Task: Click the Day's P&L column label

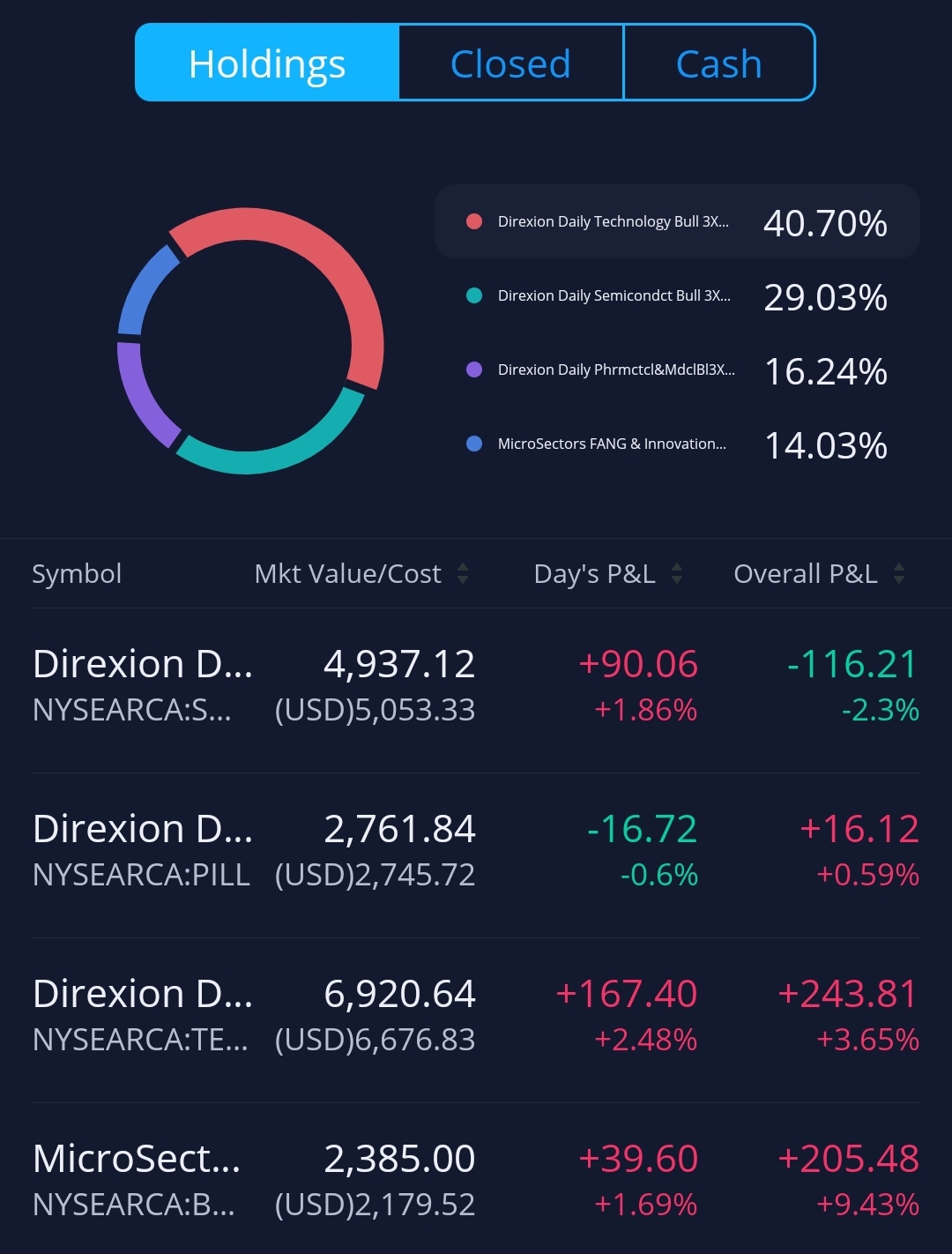Action: [x=594, y=574]
